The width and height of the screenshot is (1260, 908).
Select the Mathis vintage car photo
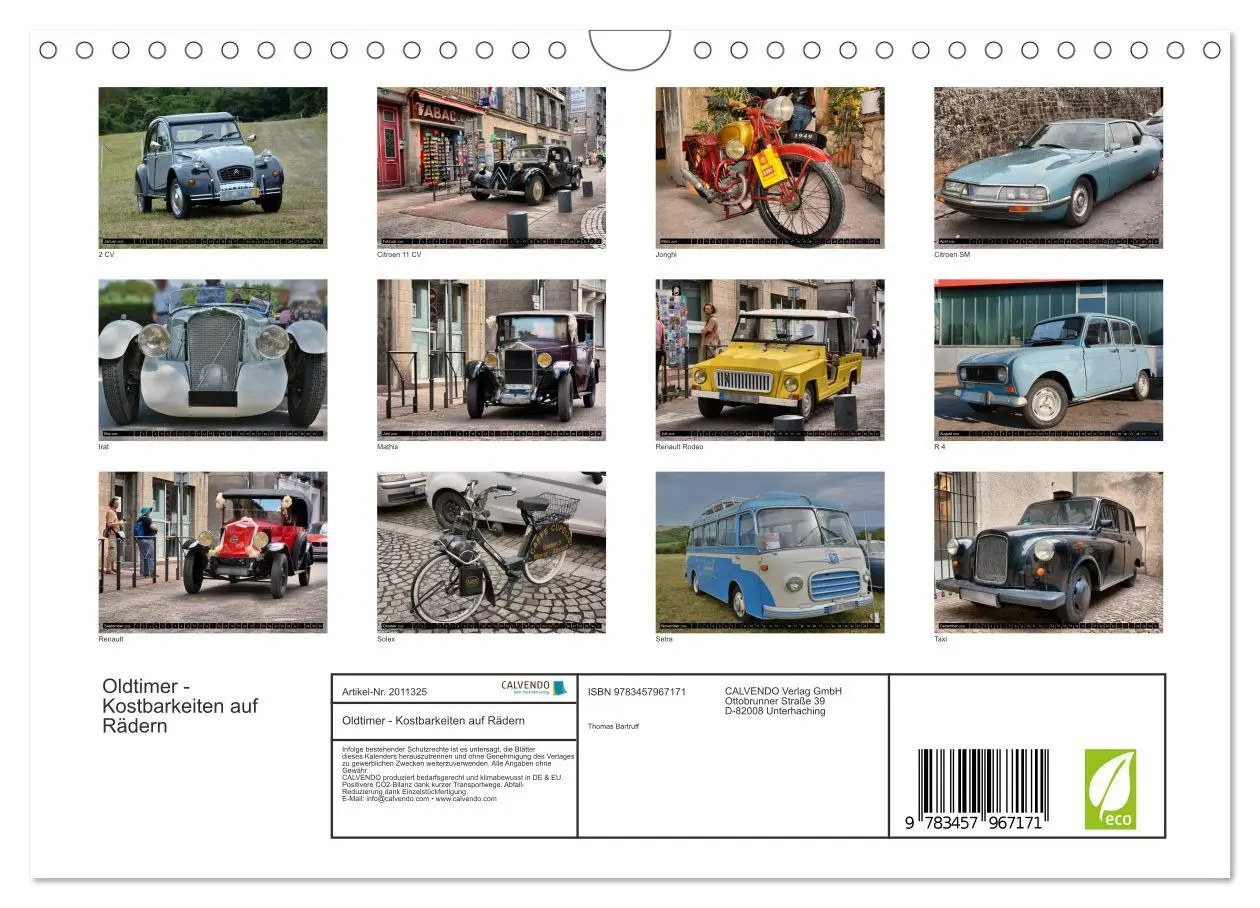pos(491,360)
